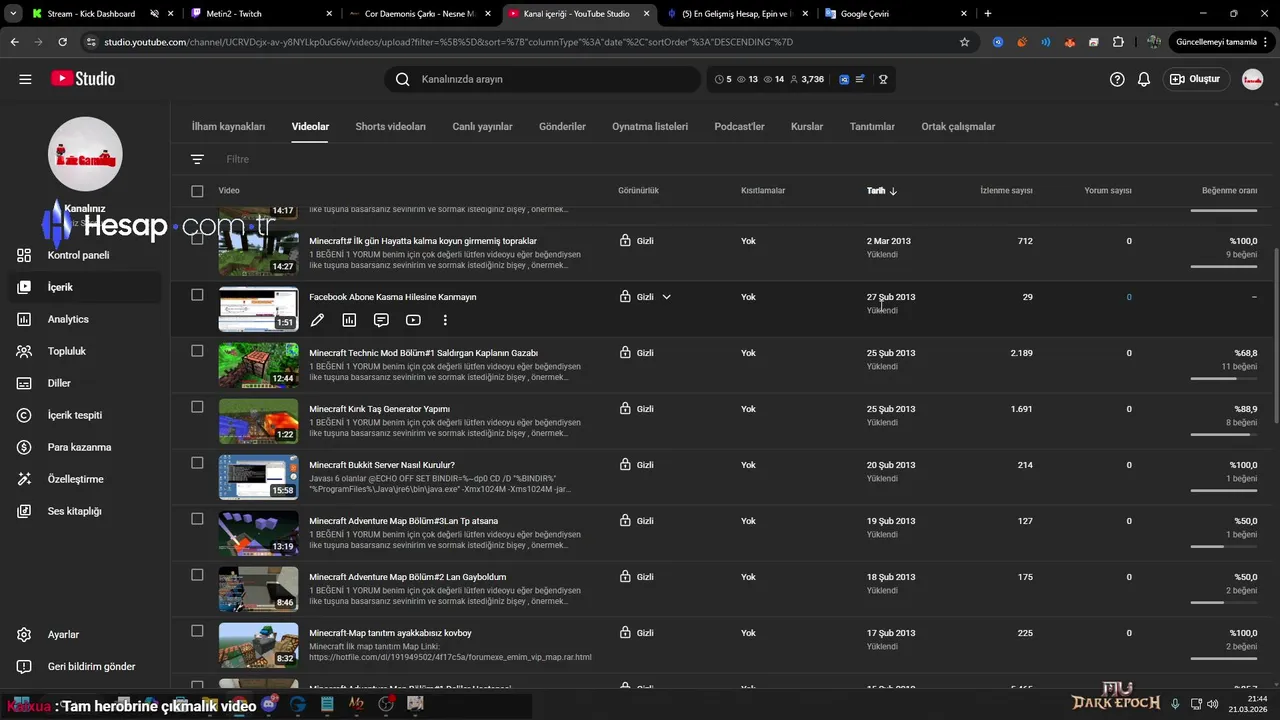Click the Analytics sidebar icon

(x=24, y=319)
